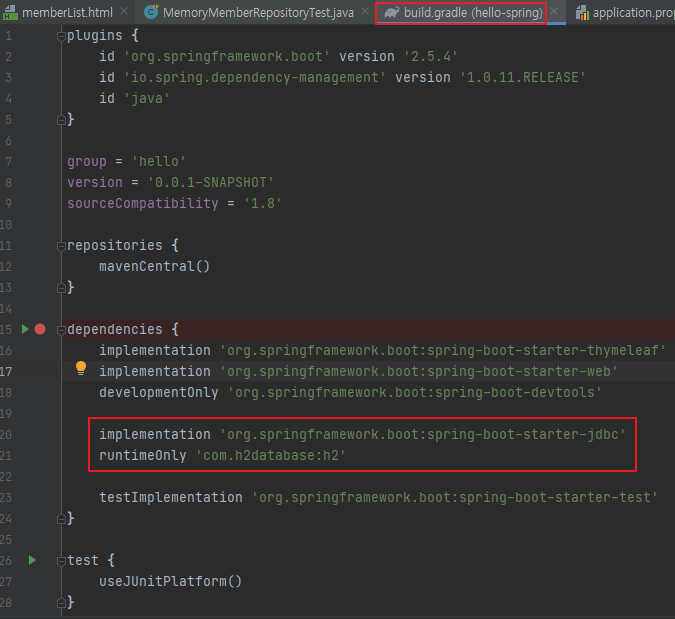Screen dimensions: 675x619
Task: Click the developmentOnly keyword
Action: [x=158, y=393]
